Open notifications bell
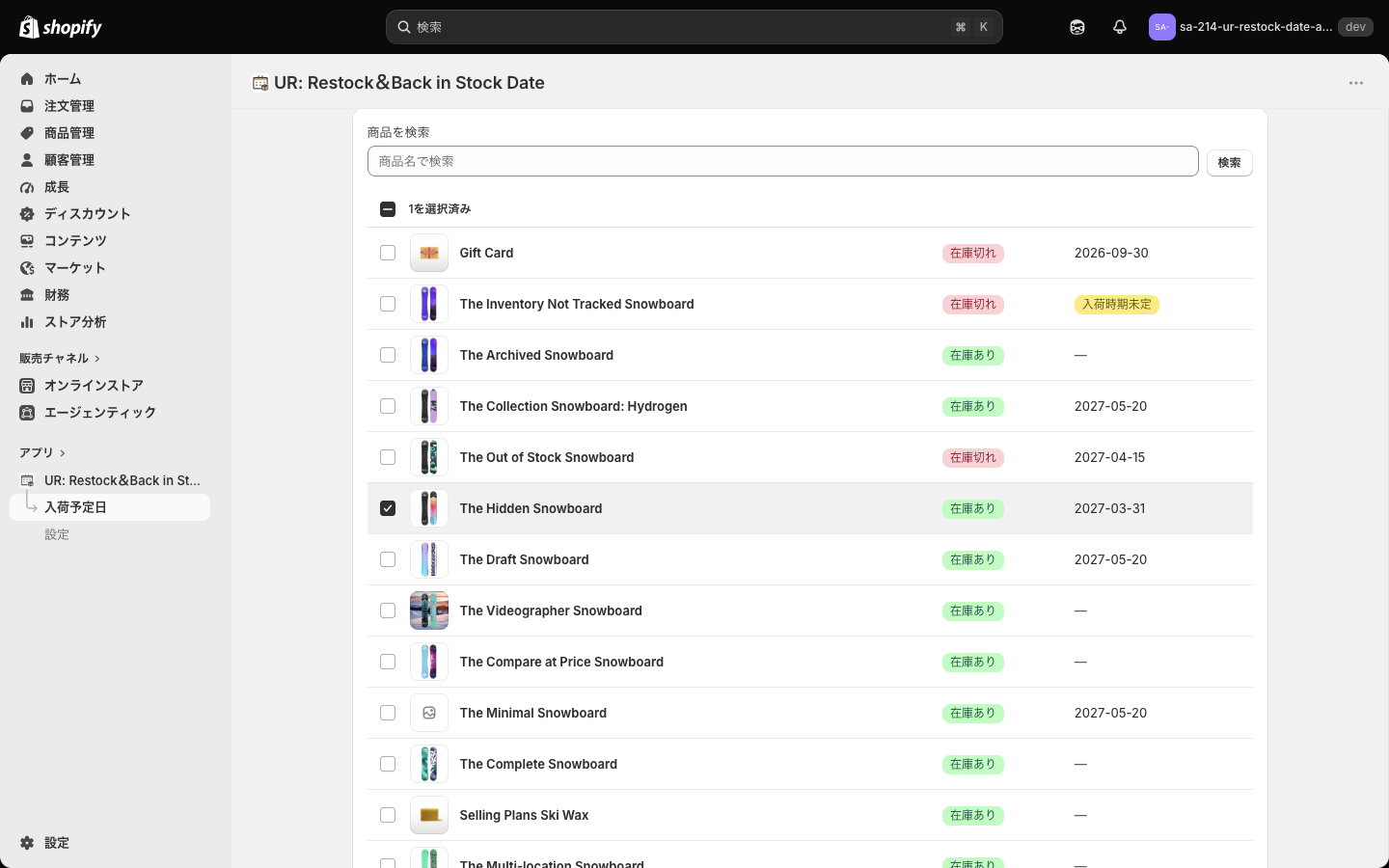1389x868 pixels. click(1120, 27)
